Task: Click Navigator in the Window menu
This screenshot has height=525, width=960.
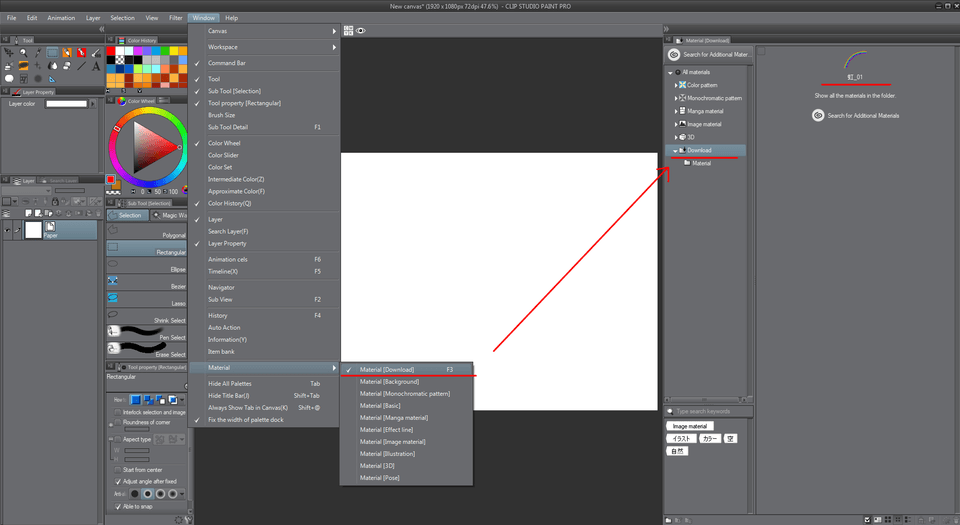Action: point(221,287)
